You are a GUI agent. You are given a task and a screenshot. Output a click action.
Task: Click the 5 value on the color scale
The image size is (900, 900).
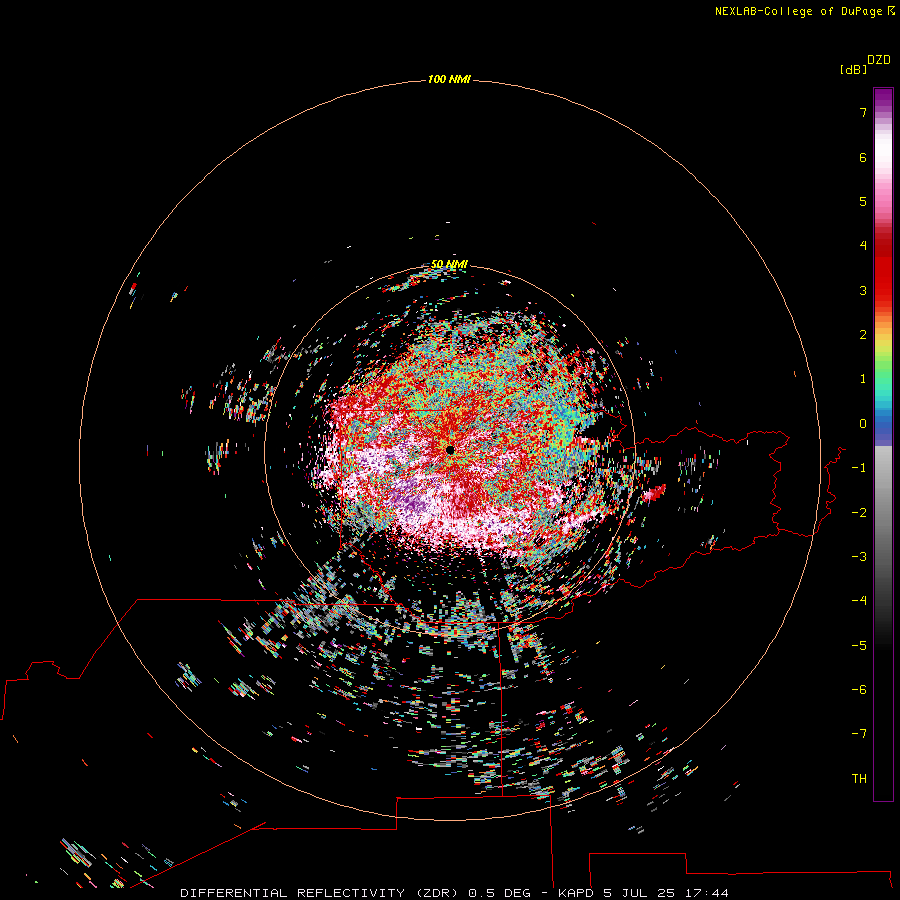click(x=863, y=201)
